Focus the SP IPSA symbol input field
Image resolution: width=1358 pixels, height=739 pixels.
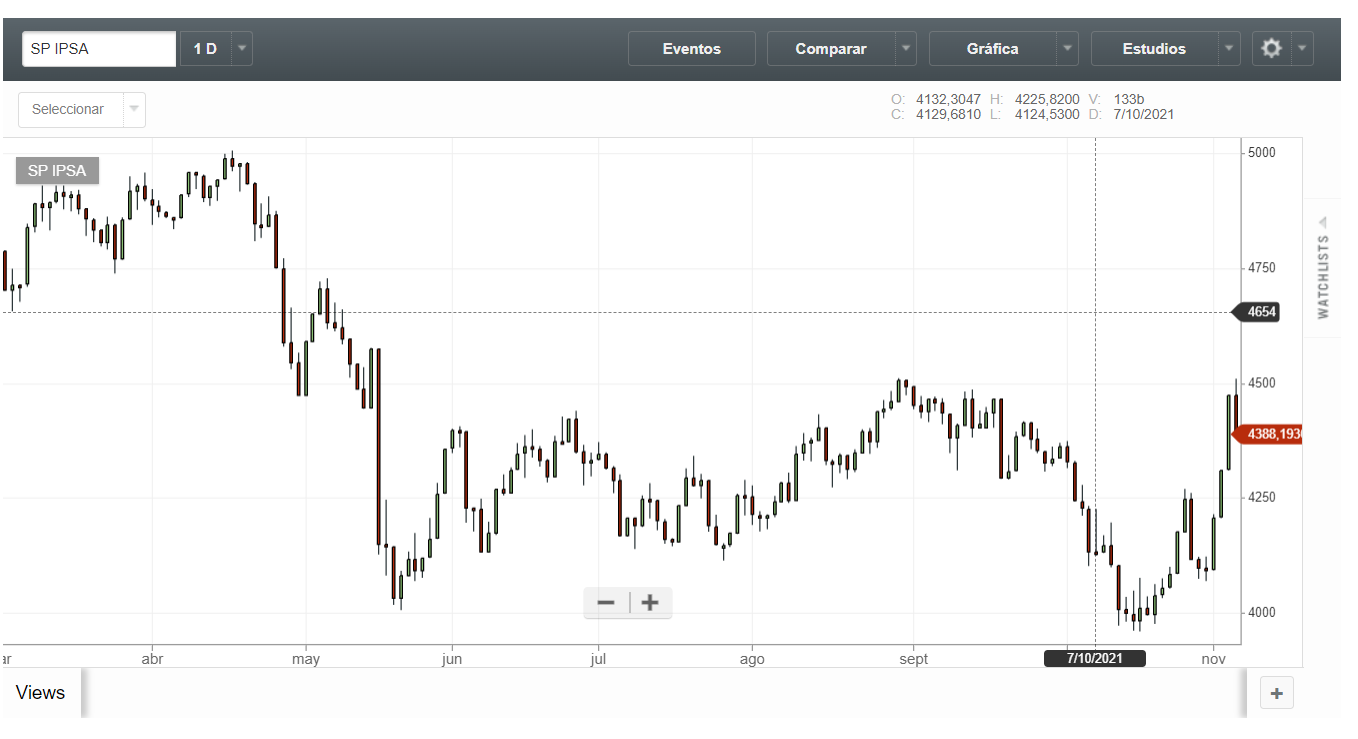click(x=99, y=48)
